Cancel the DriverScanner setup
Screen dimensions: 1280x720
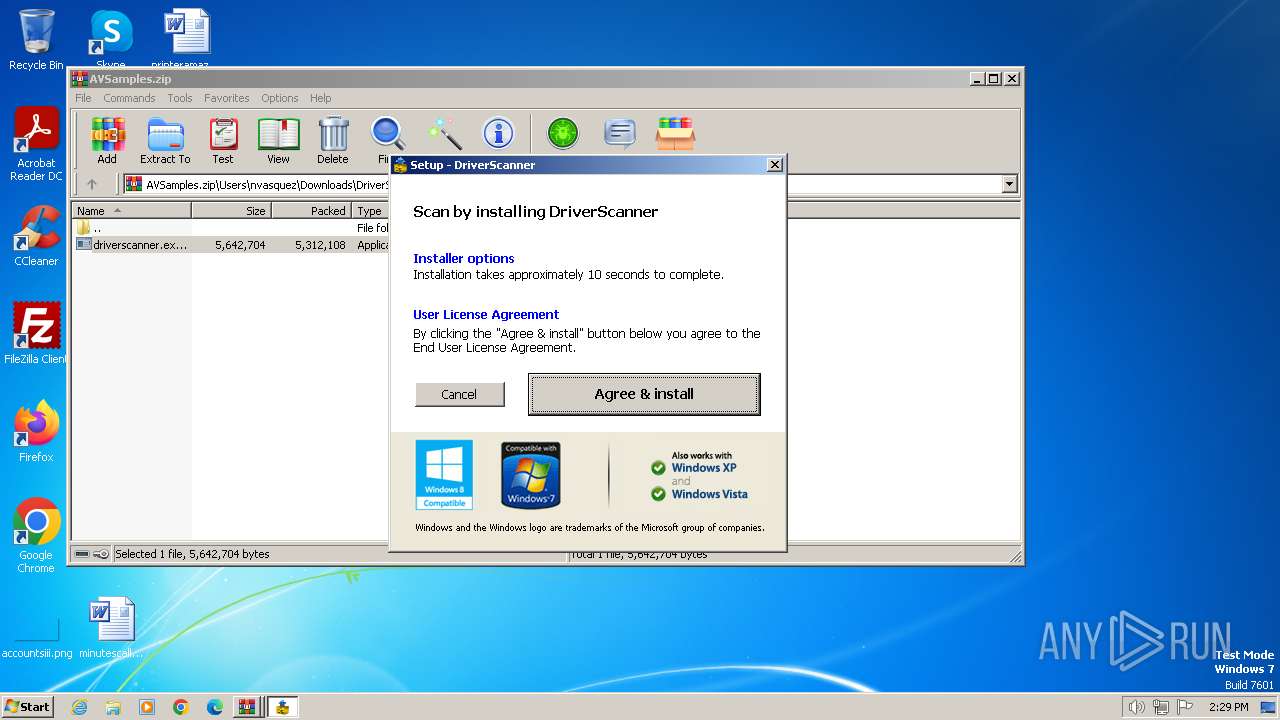[x=459, y=394]
